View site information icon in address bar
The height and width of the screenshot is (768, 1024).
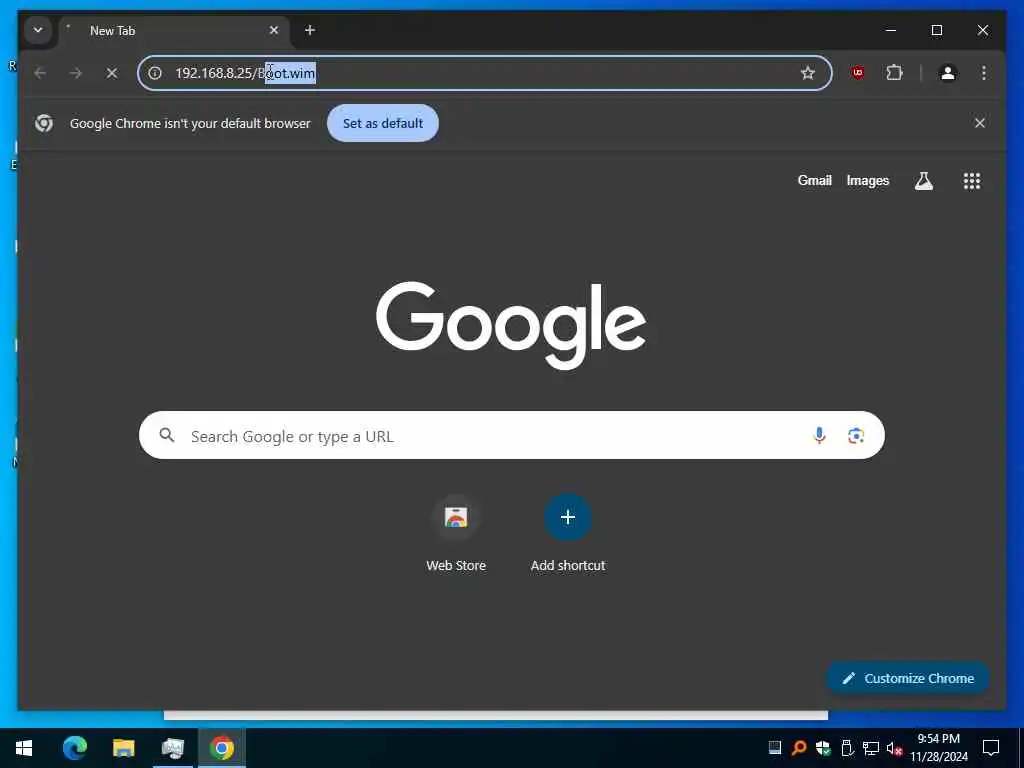point(155,73)
